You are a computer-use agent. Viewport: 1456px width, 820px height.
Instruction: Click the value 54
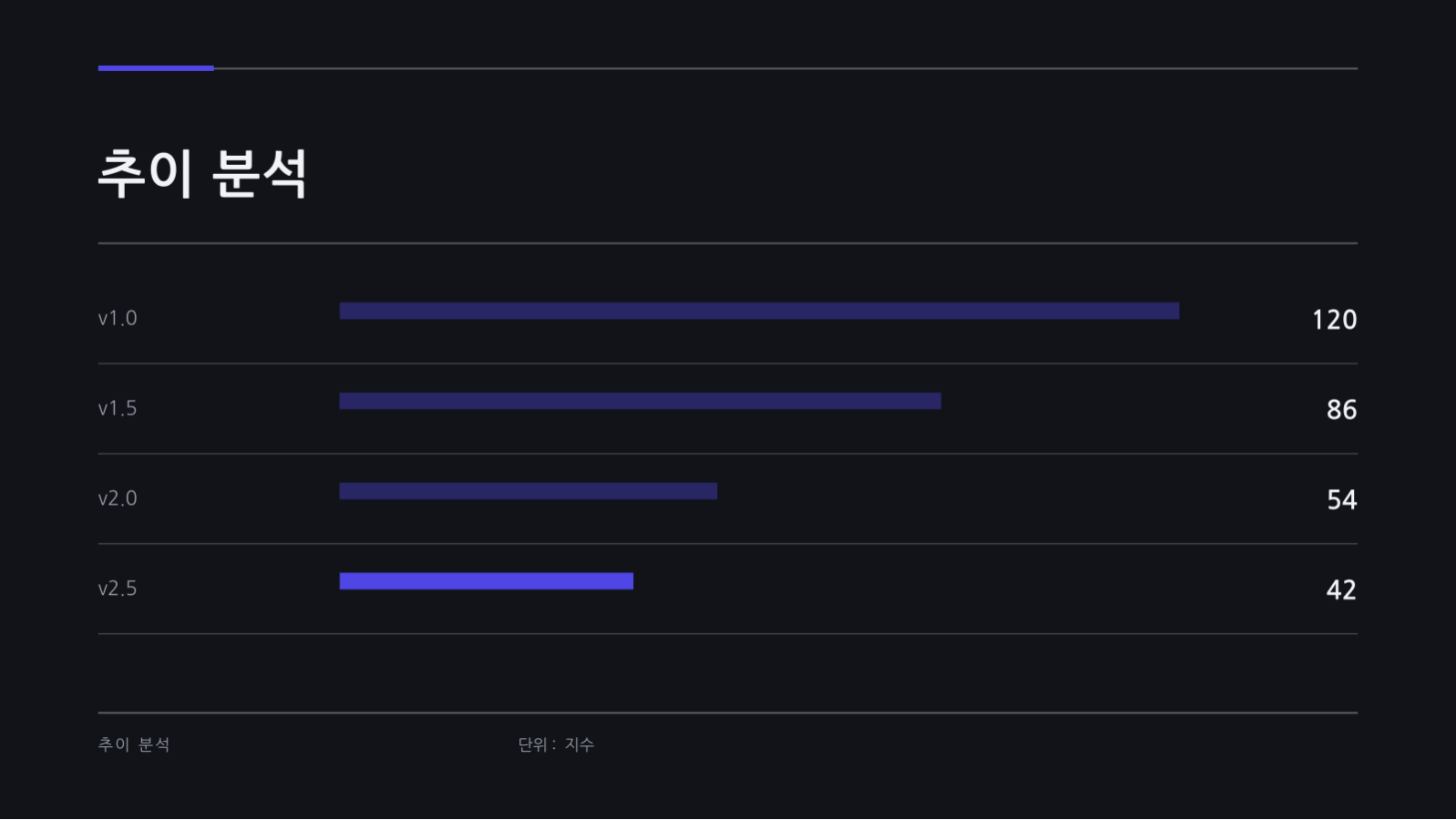(1342, 500)
